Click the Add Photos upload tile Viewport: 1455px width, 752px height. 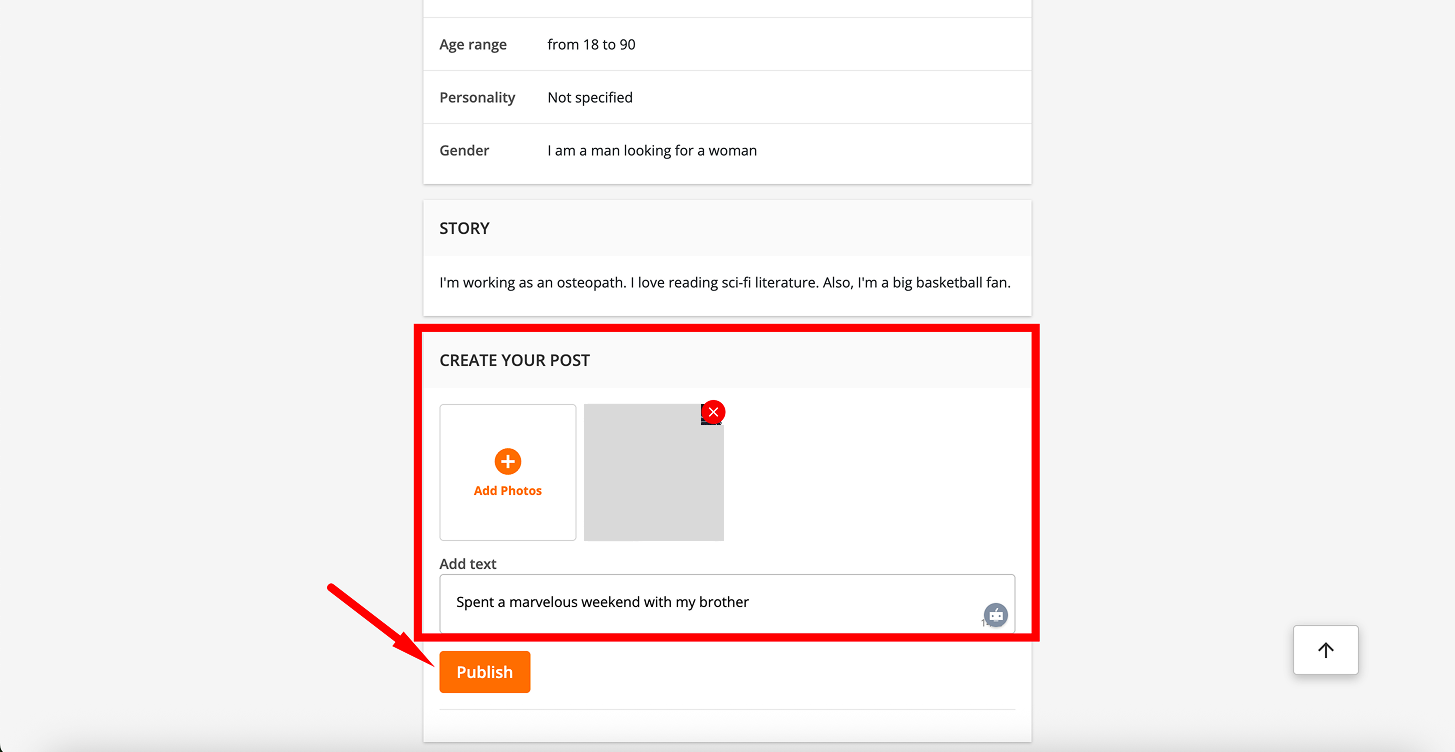click(x=507, y=472)
